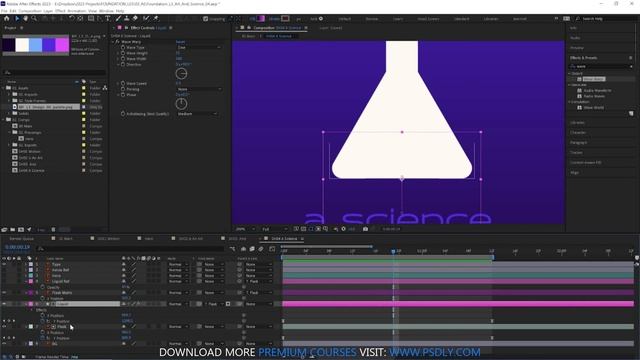Viewport: 640px width, 360px height.
Task: Enable the Snapping checkbox
Action: (205, 19)
